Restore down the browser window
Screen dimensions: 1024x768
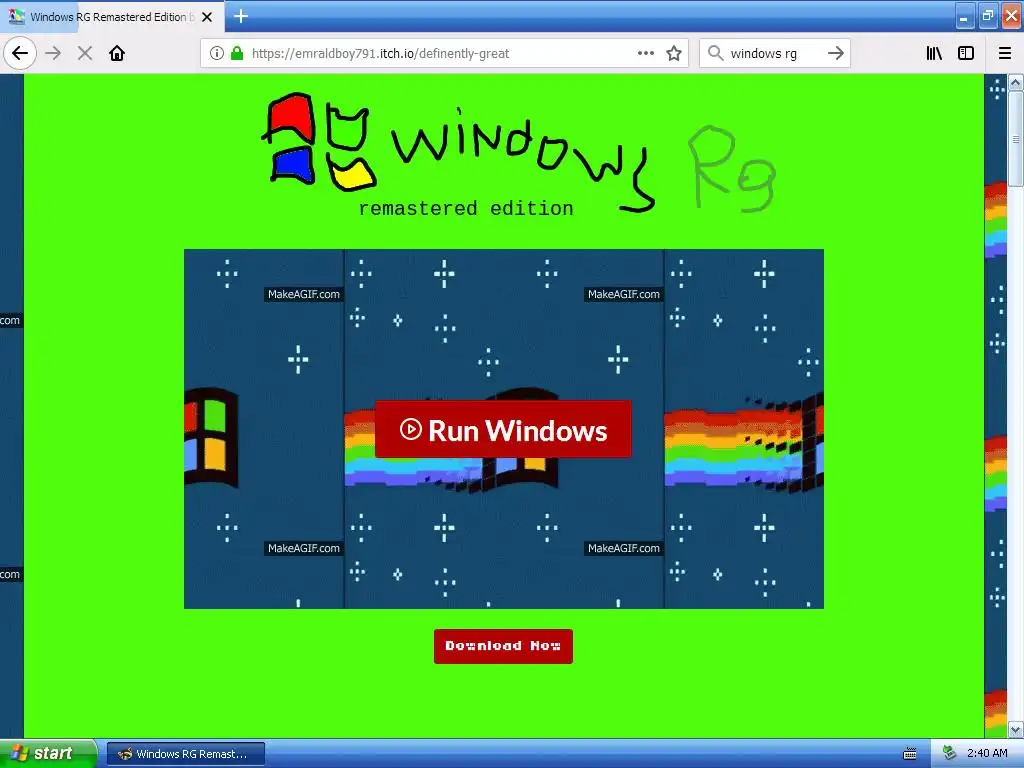point(988,16)
